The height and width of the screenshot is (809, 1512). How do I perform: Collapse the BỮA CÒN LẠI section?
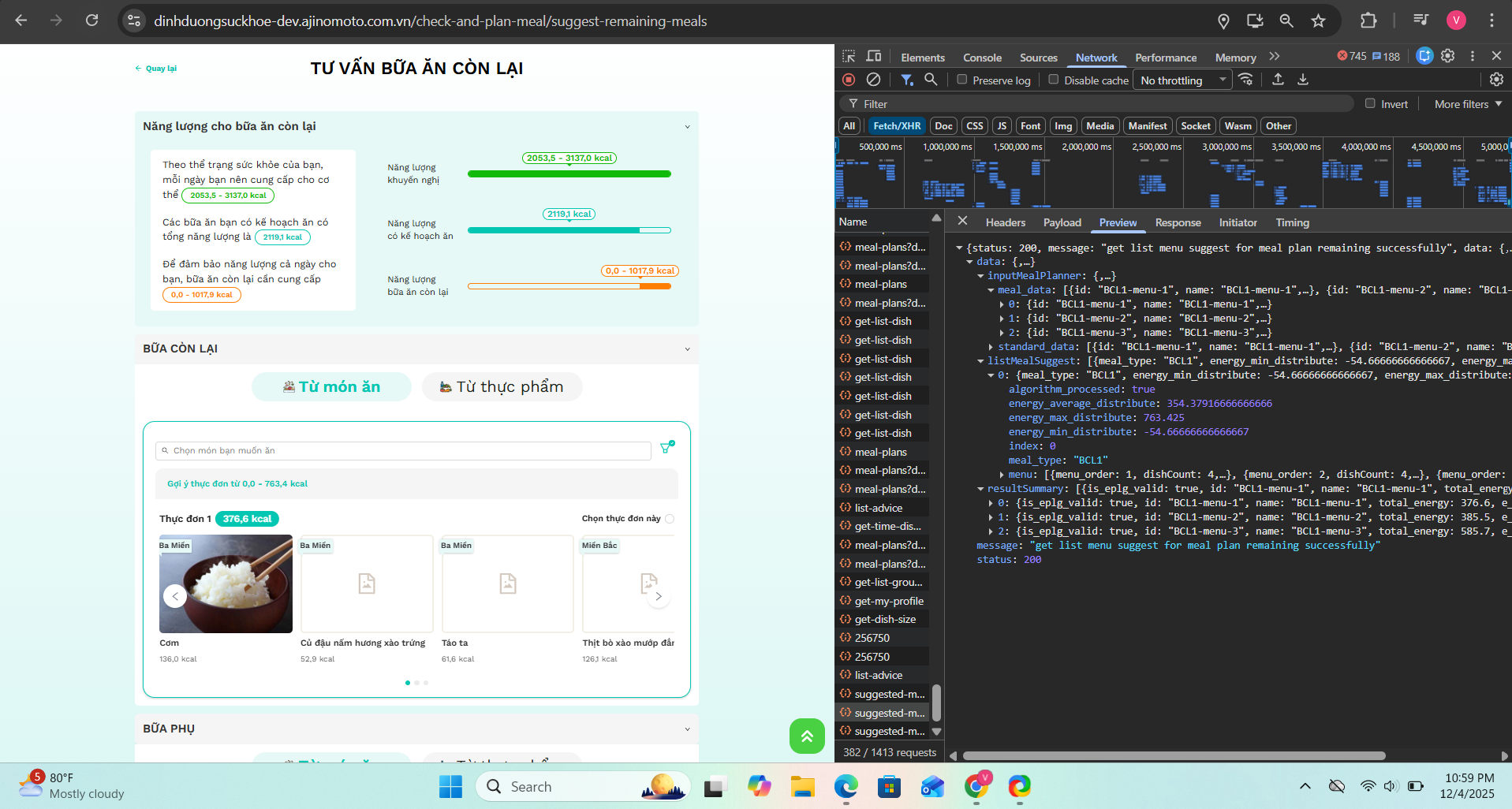(687, 349)
